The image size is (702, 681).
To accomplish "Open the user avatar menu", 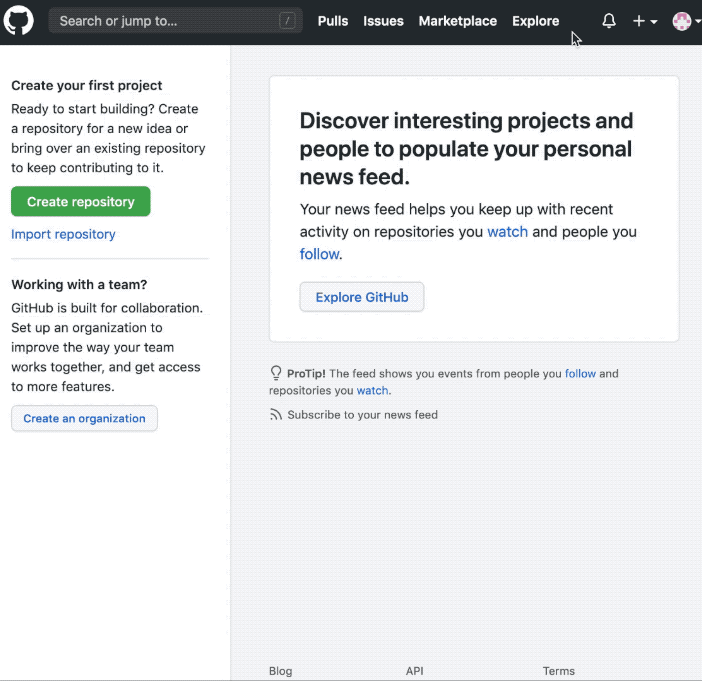I will pyautogui.click(x=686, y=21).
